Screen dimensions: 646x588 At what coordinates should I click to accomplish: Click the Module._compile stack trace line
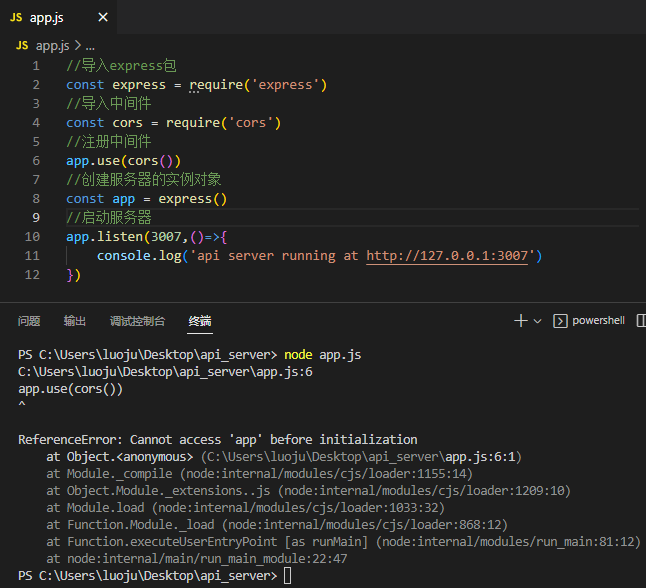point(259,474)
